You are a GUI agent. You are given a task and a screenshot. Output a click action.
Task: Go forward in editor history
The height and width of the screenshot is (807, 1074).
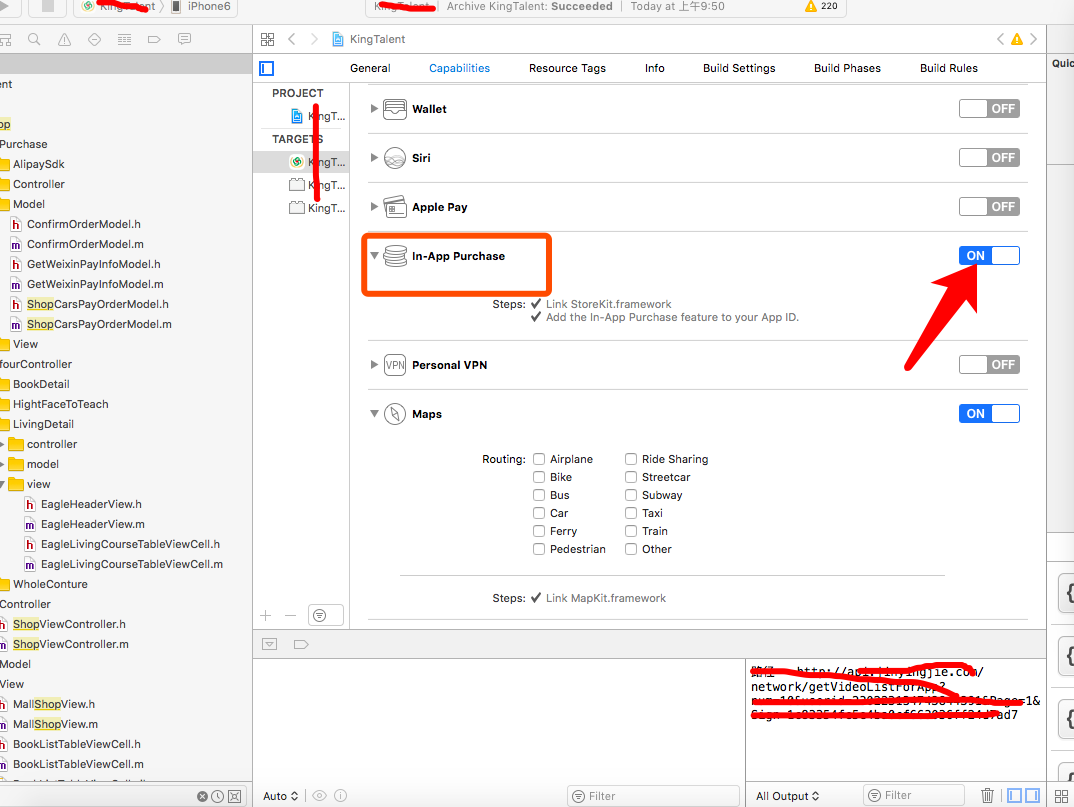tap(314, 39)
